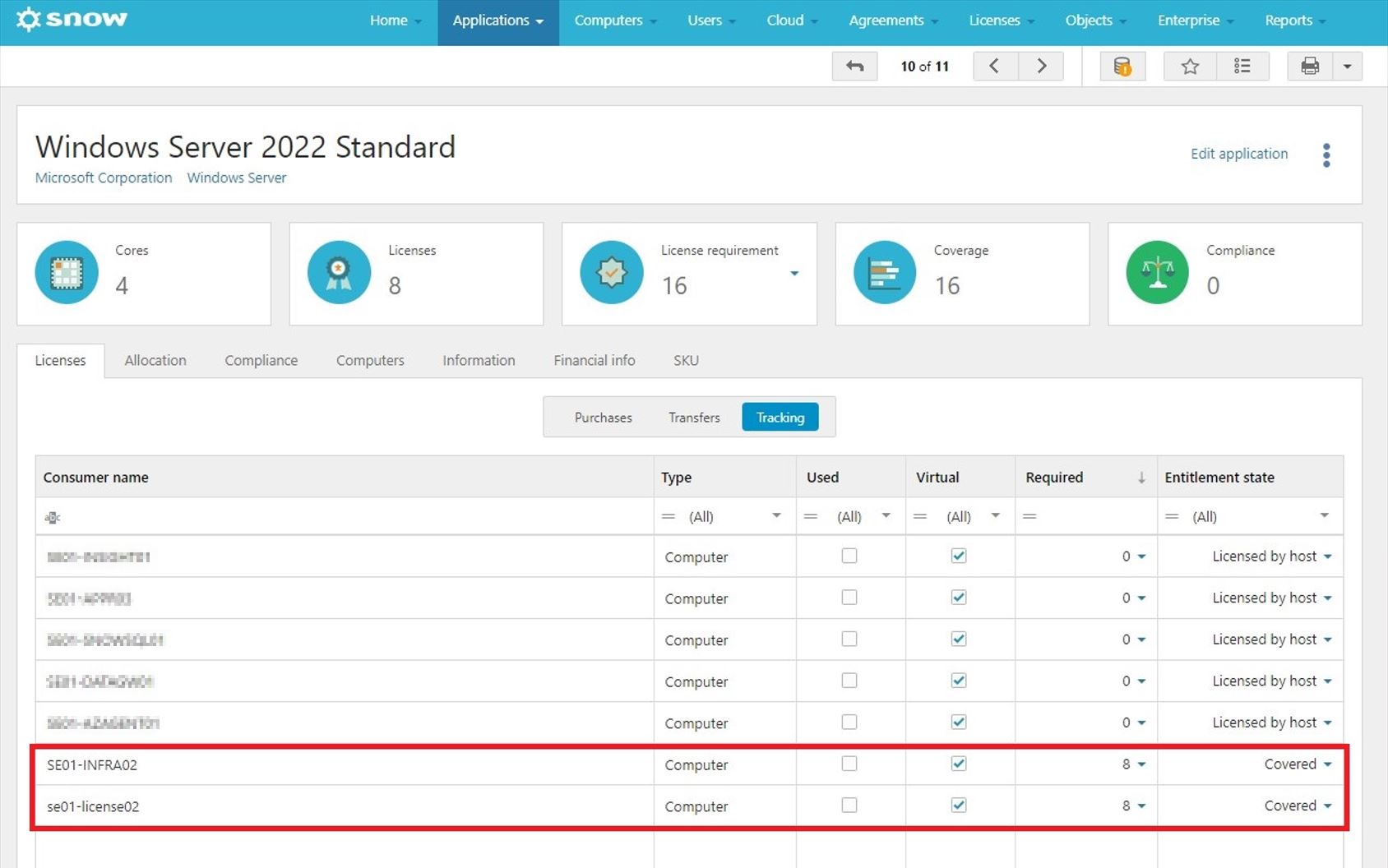The width and height of the screenshot is (1388, 868).
Task: Open the list view icon button
Action: click(1242, 67)
